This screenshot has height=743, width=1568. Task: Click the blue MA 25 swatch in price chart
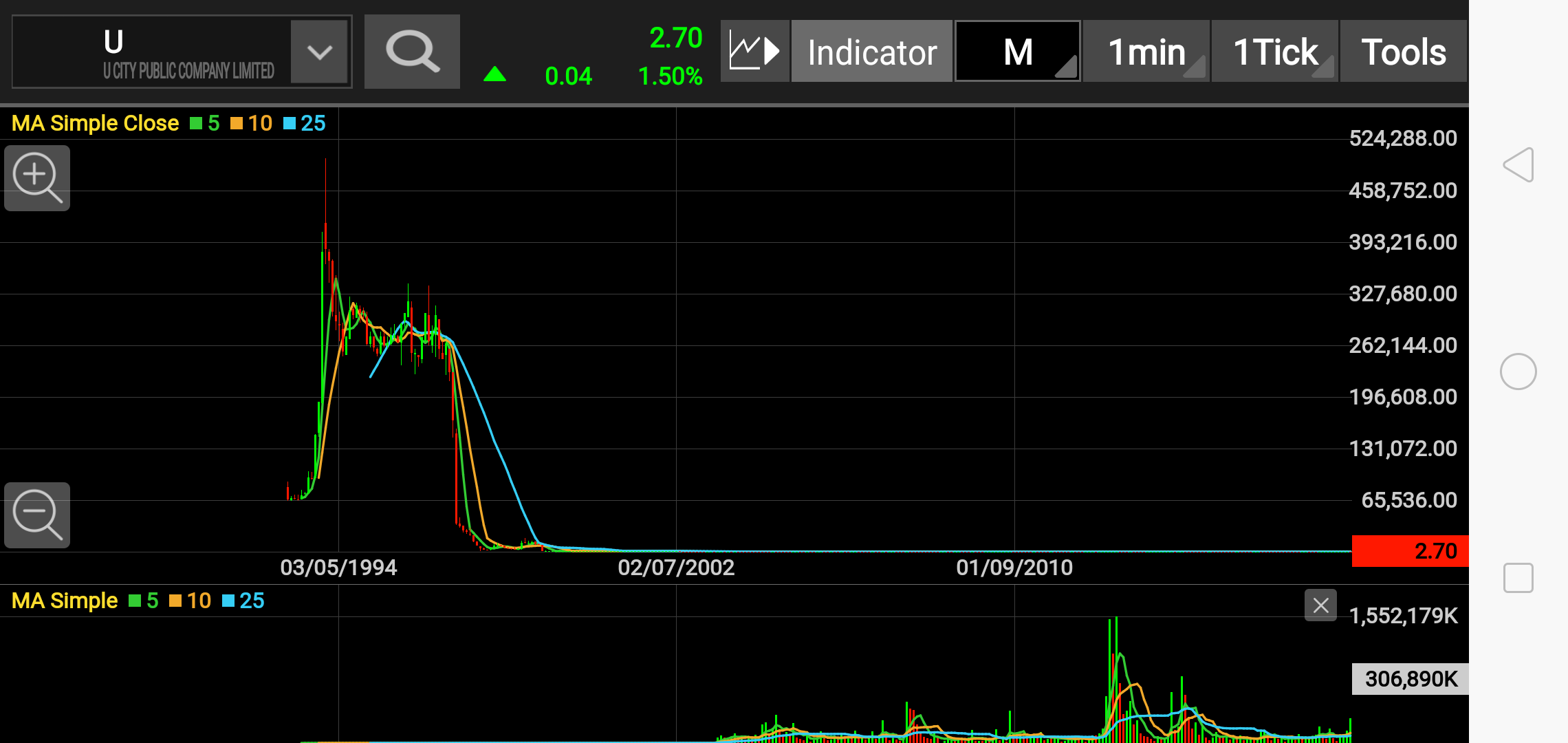[x=290, y=123]
